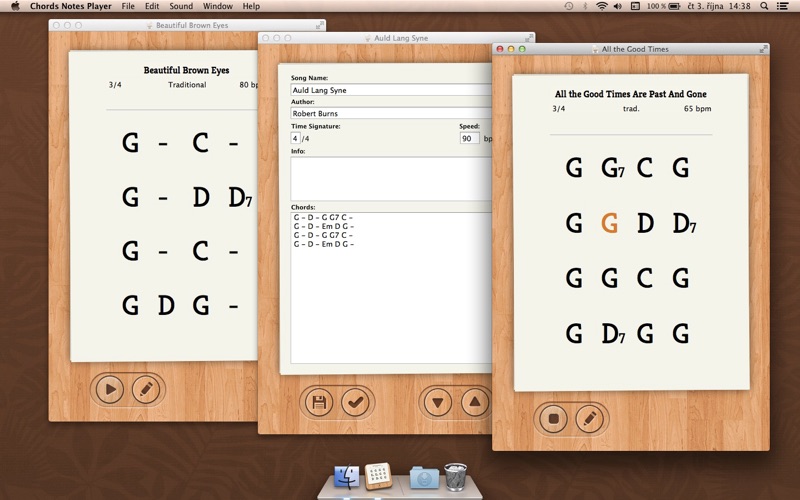
Task: Click the down triangle transpose button
Action: tap(437, 402)
